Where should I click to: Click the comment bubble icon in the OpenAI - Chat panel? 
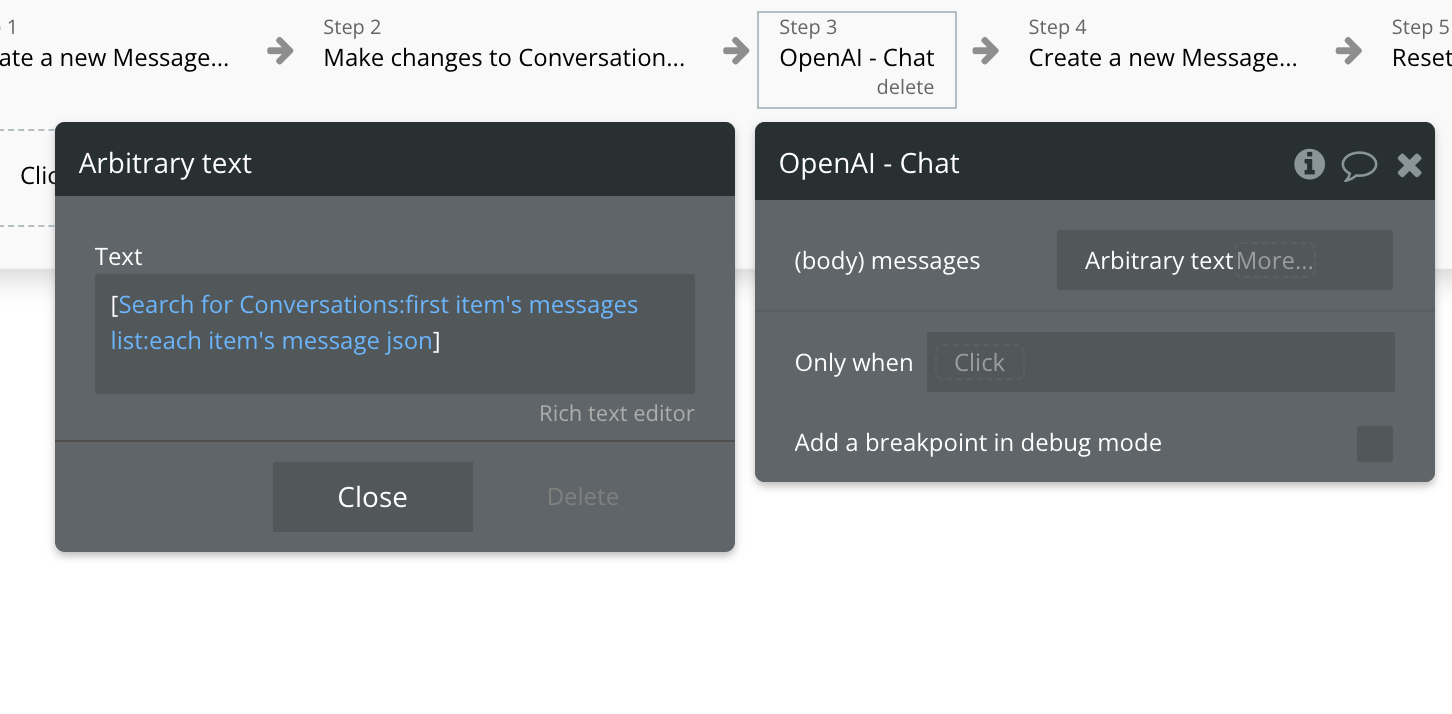(1359, 165)
